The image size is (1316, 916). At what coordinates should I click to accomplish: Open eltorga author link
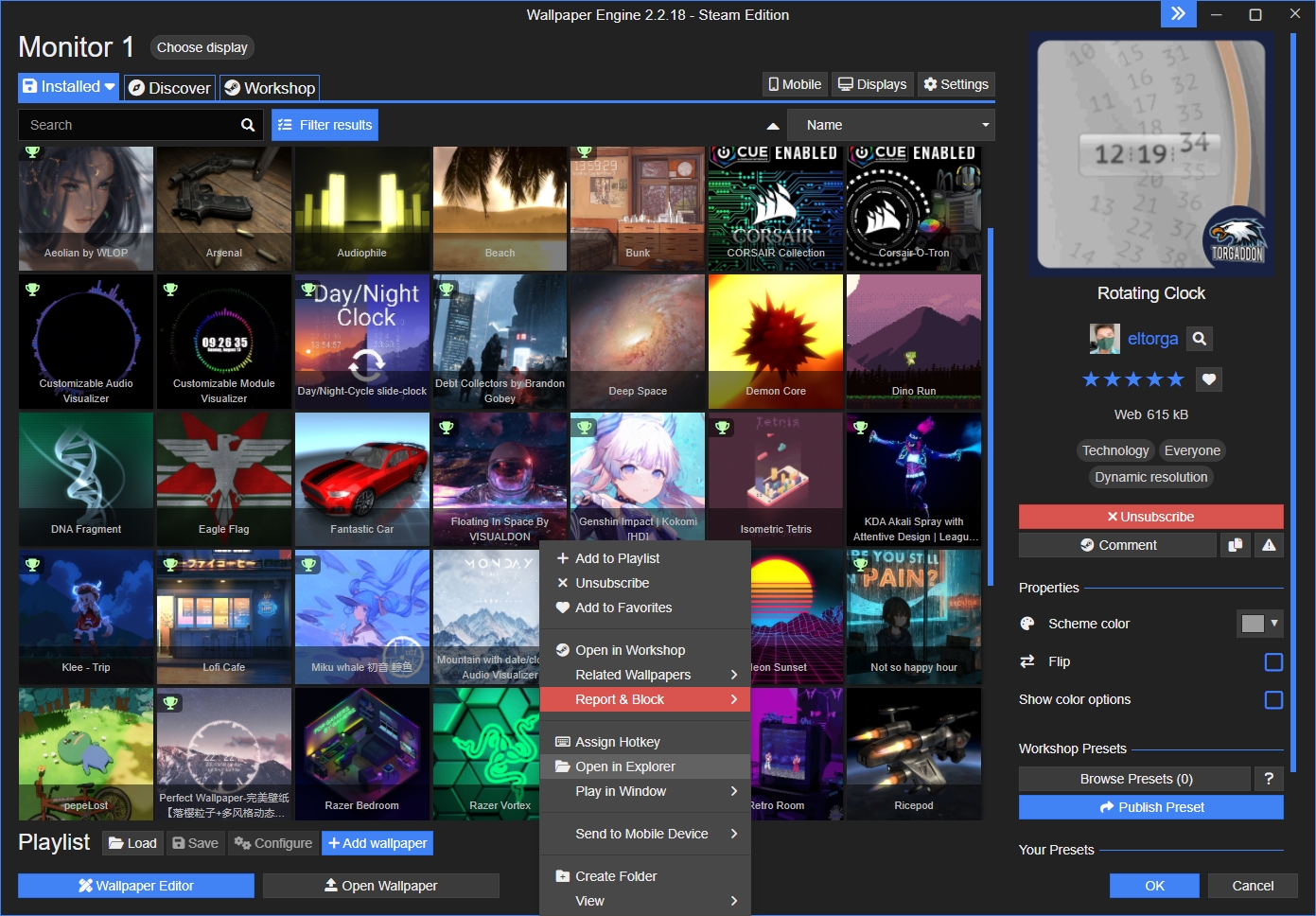1152,339
